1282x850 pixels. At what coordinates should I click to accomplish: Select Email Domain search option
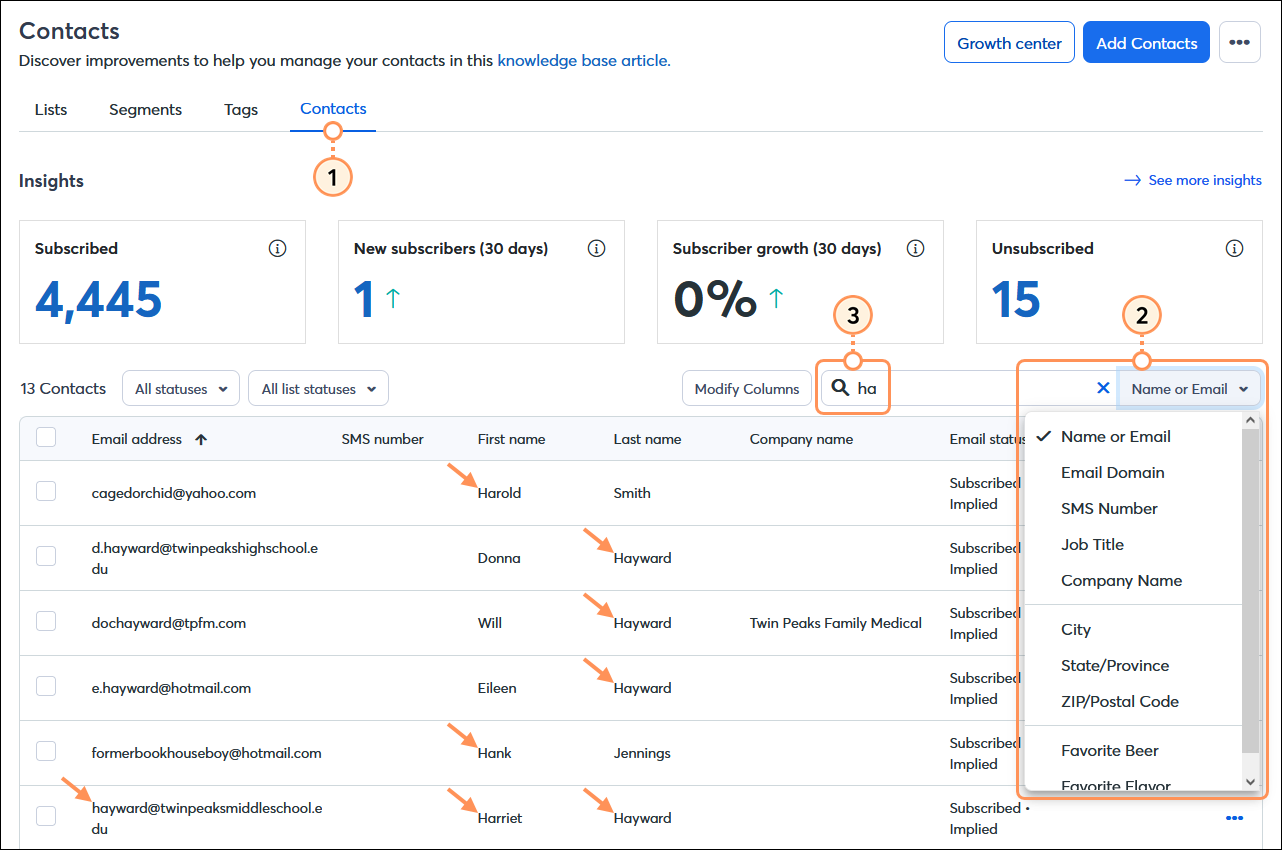click(x=1134, y=472)
